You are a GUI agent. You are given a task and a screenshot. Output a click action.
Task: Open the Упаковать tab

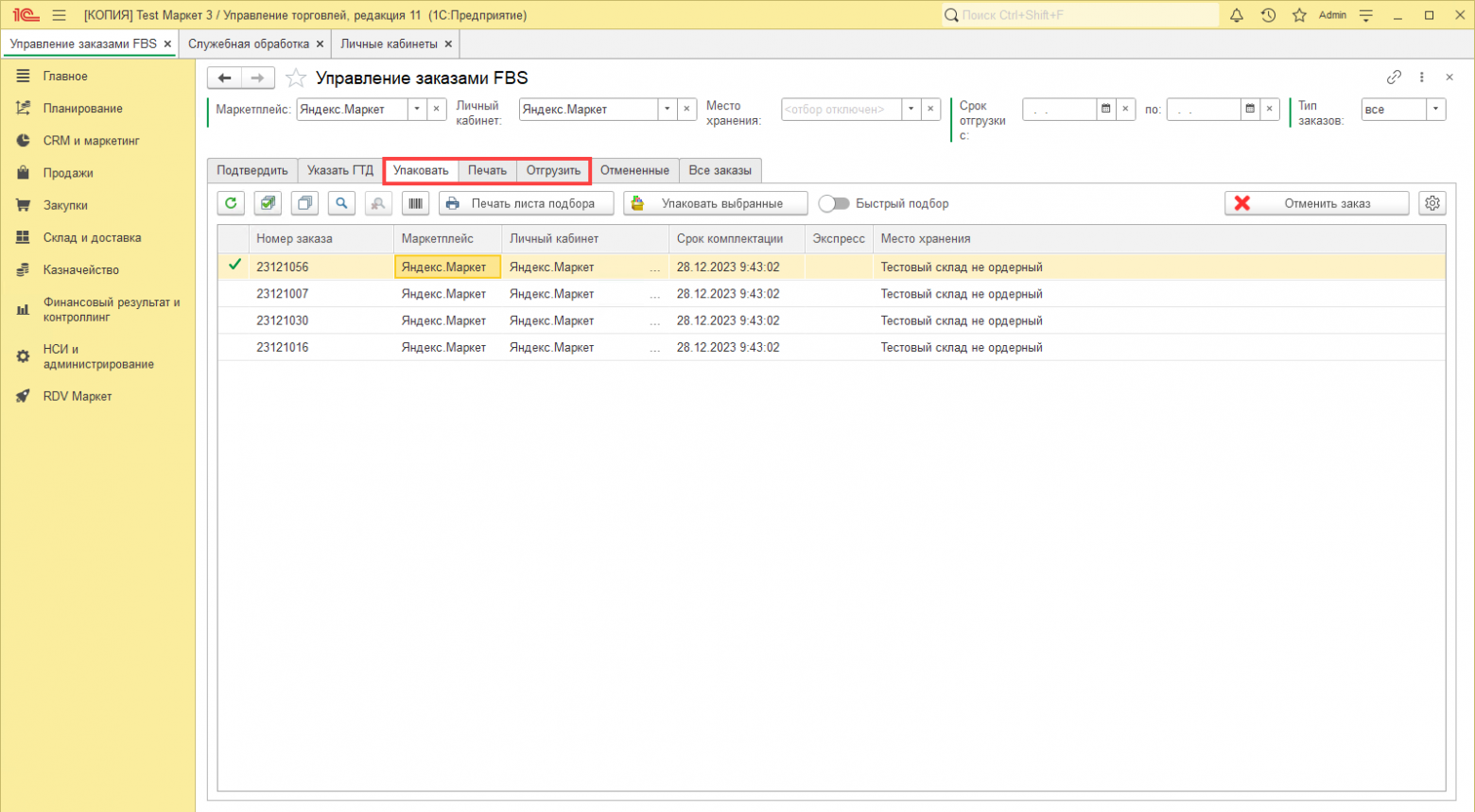[x=421, y=170]
